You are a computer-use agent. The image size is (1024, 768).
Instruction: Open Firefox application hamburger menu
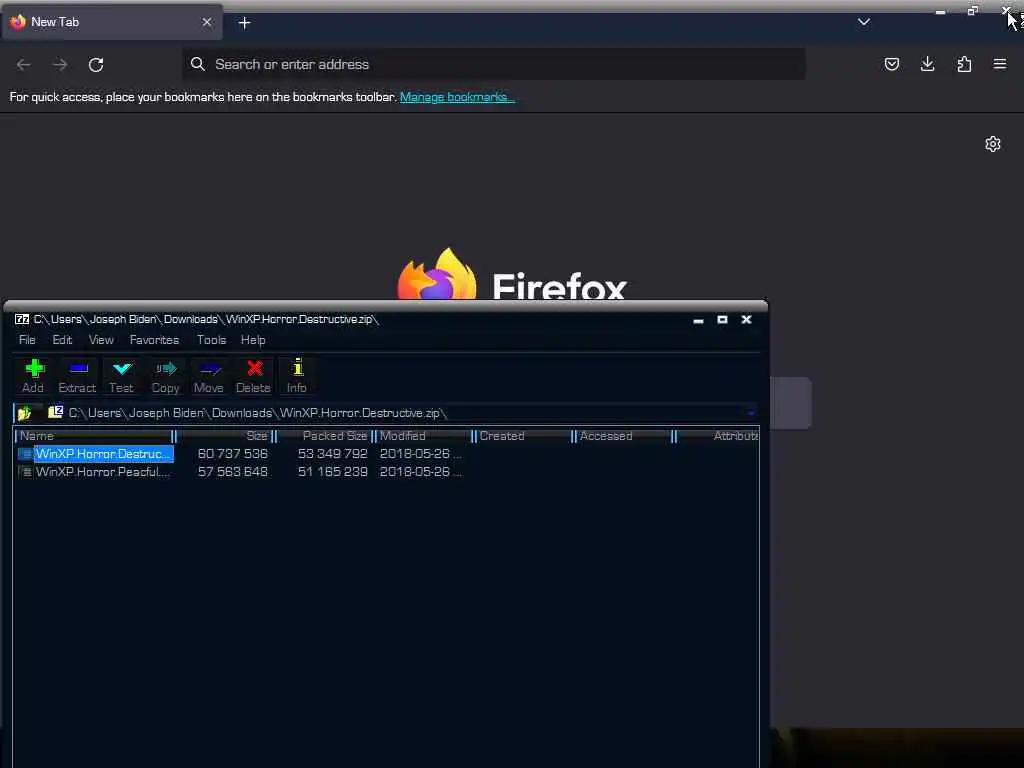click(1000, 64)
